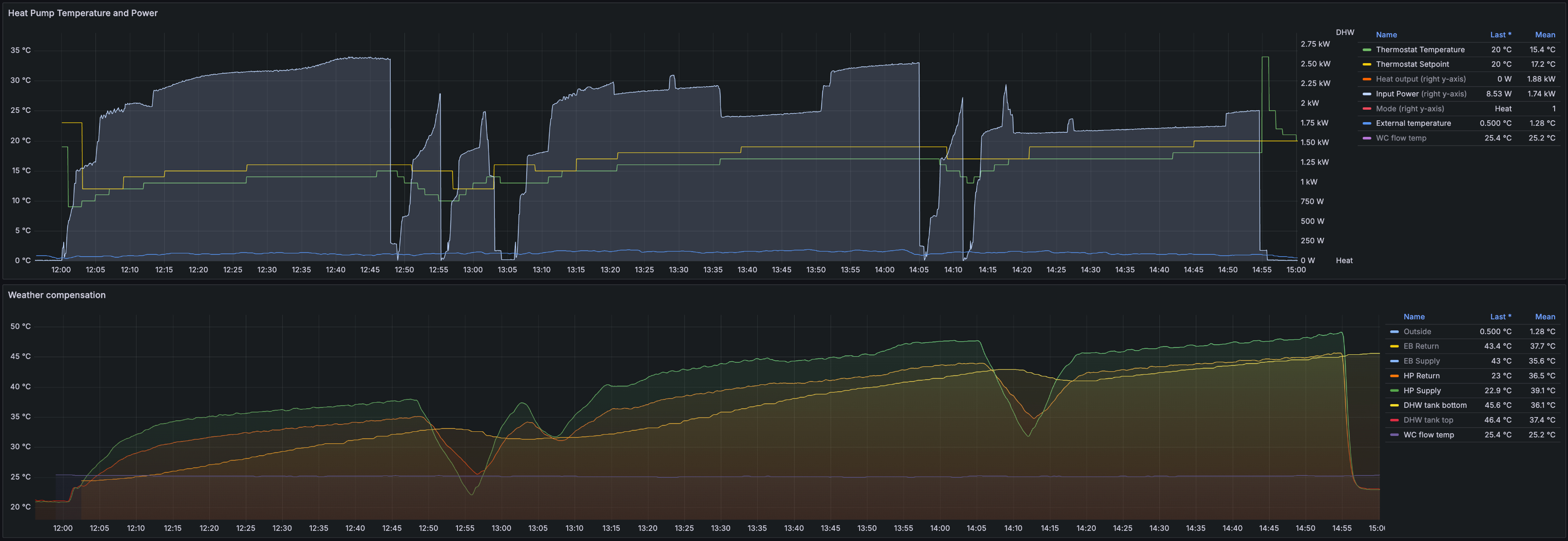Sort Heat Pump legend by Last * column

(1500, 35)
